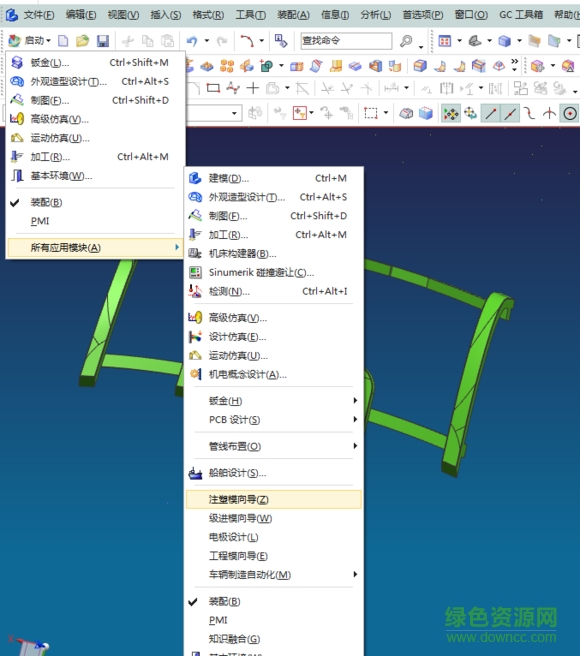Click 电极设计(L) entry
Image resolution: width=580 pixels, height=656 pixels.
coord(274,537)
